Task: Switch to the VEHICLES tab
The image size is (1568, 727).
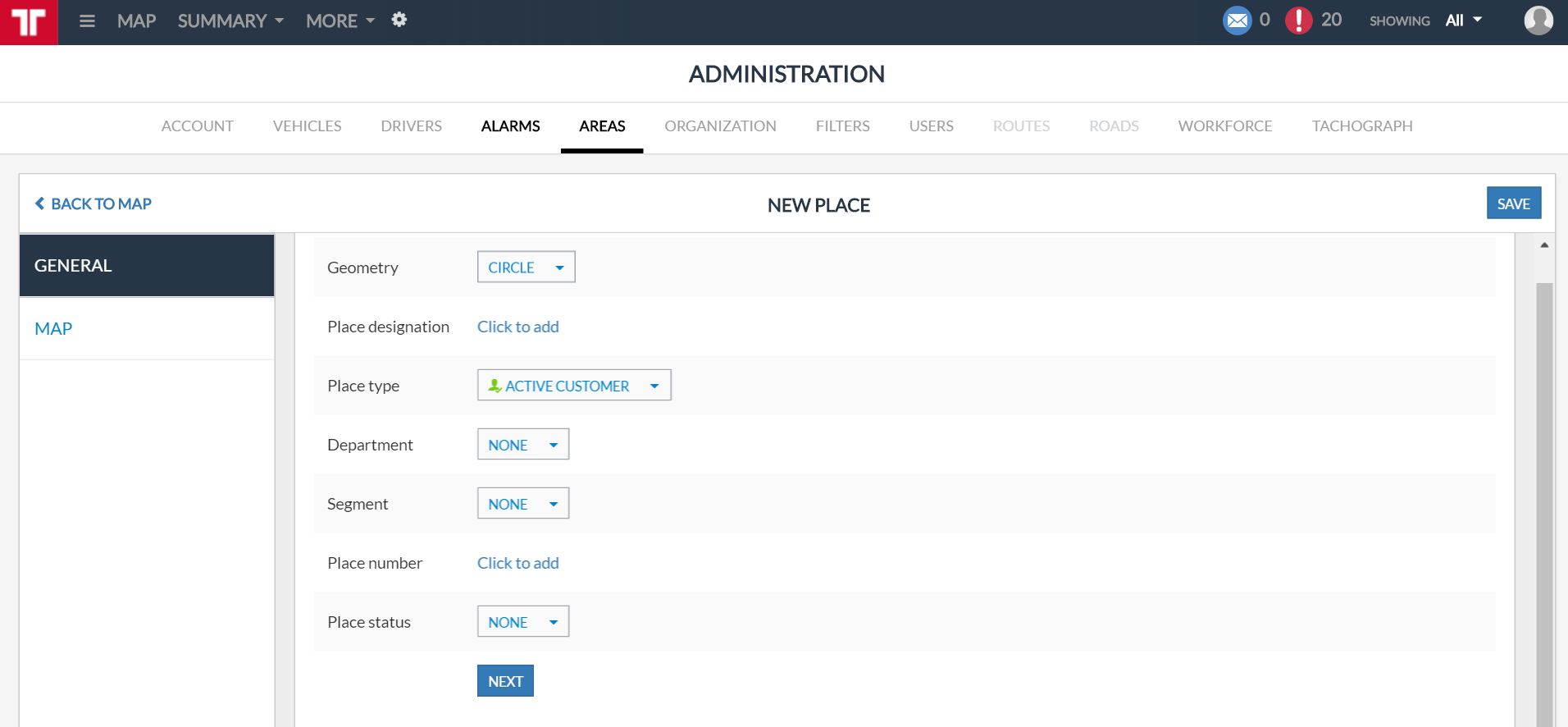Action: tap(307, 126)
